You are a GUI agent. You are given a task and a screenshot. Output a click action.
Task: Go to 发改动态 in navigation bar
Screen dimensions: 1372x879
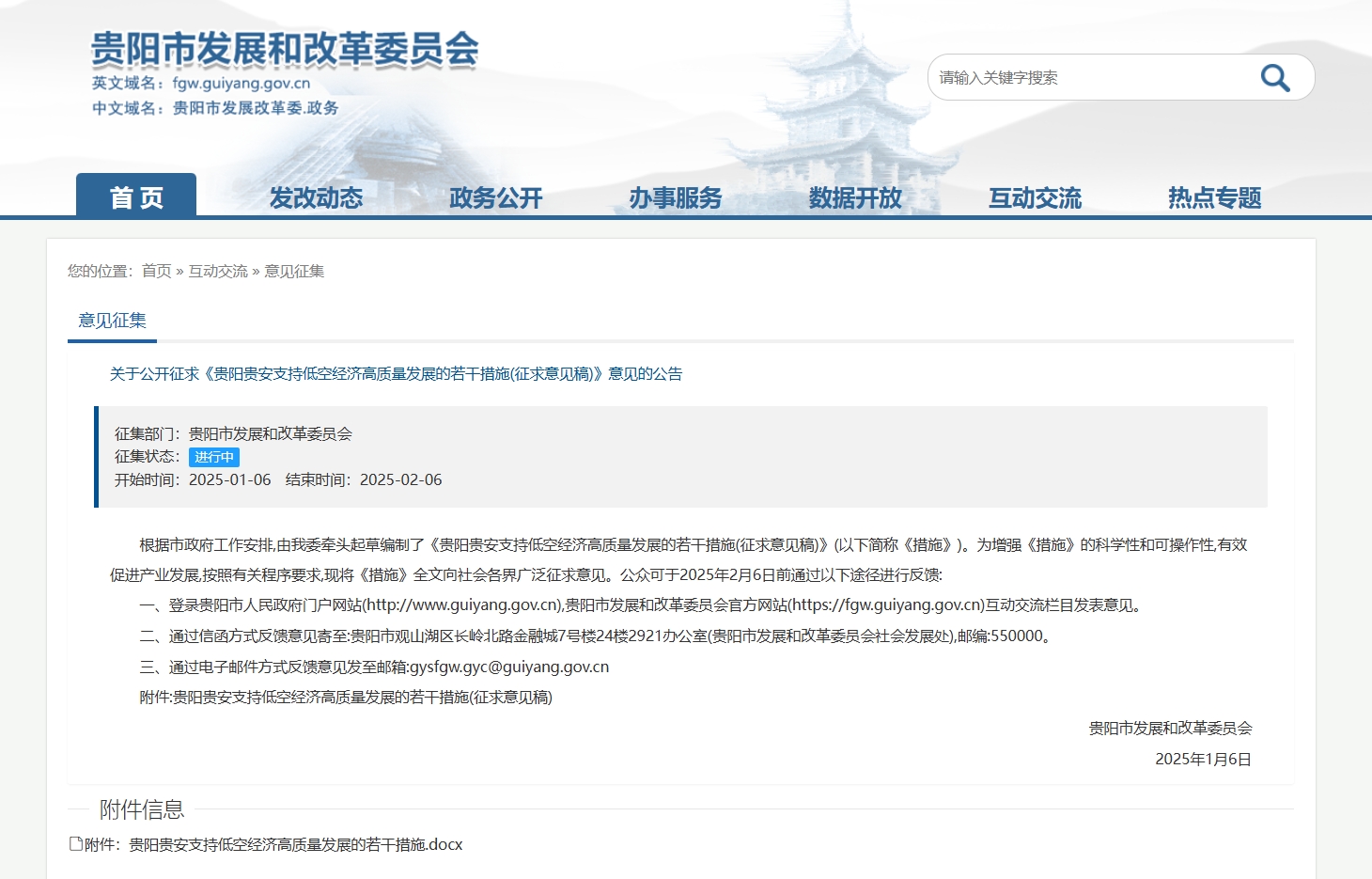coord(316,197)
